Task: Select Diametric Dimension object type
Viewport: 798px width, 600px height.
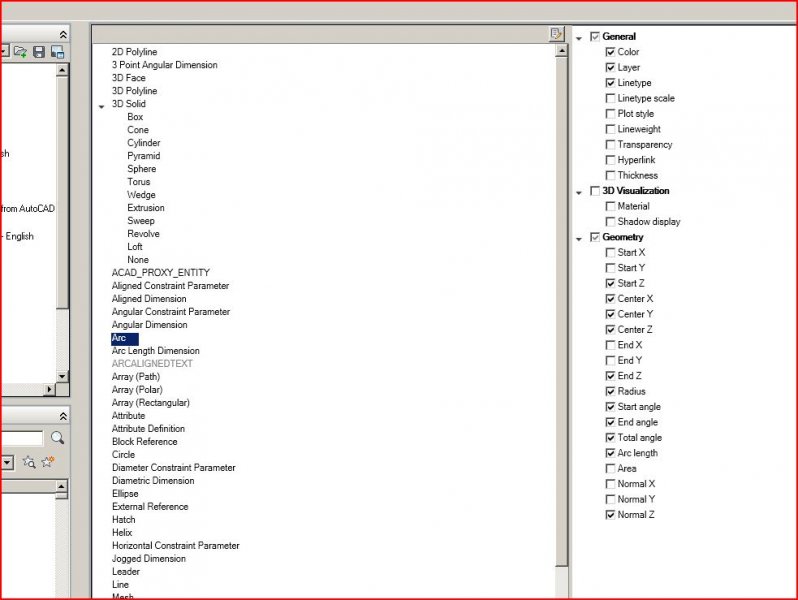Action: (153, 480)
